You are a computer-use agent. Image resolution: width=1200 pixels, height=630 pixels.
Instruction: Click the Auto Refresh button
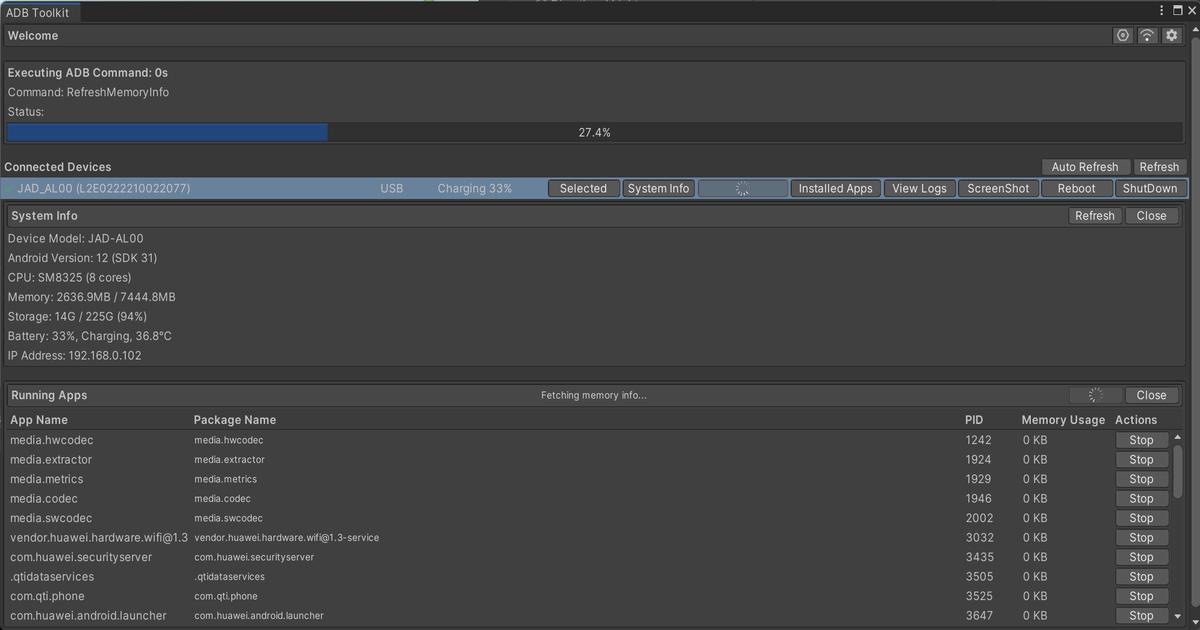click(1085, 167)
